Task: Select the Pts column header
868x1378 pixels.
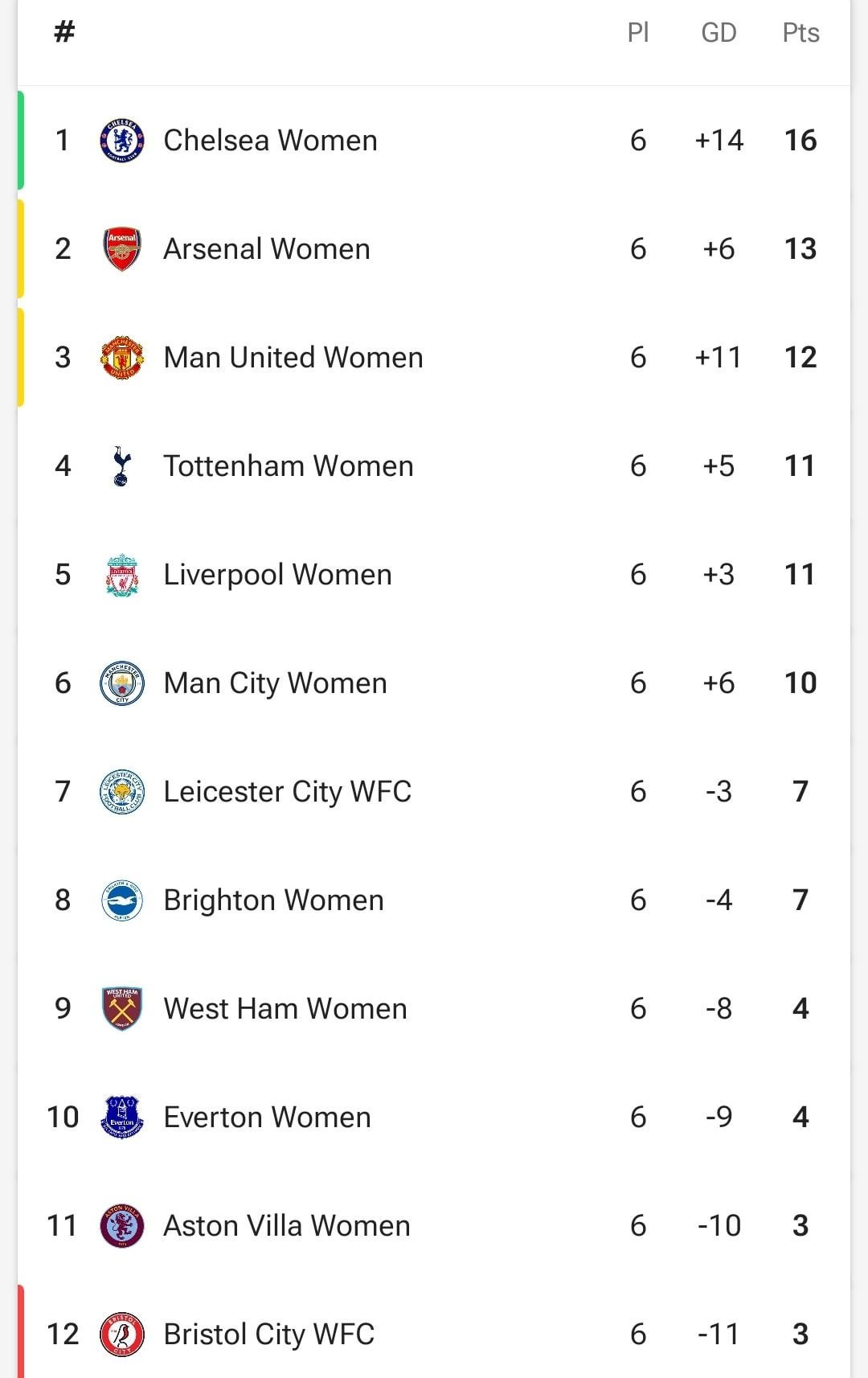Action: coord(800,33)
